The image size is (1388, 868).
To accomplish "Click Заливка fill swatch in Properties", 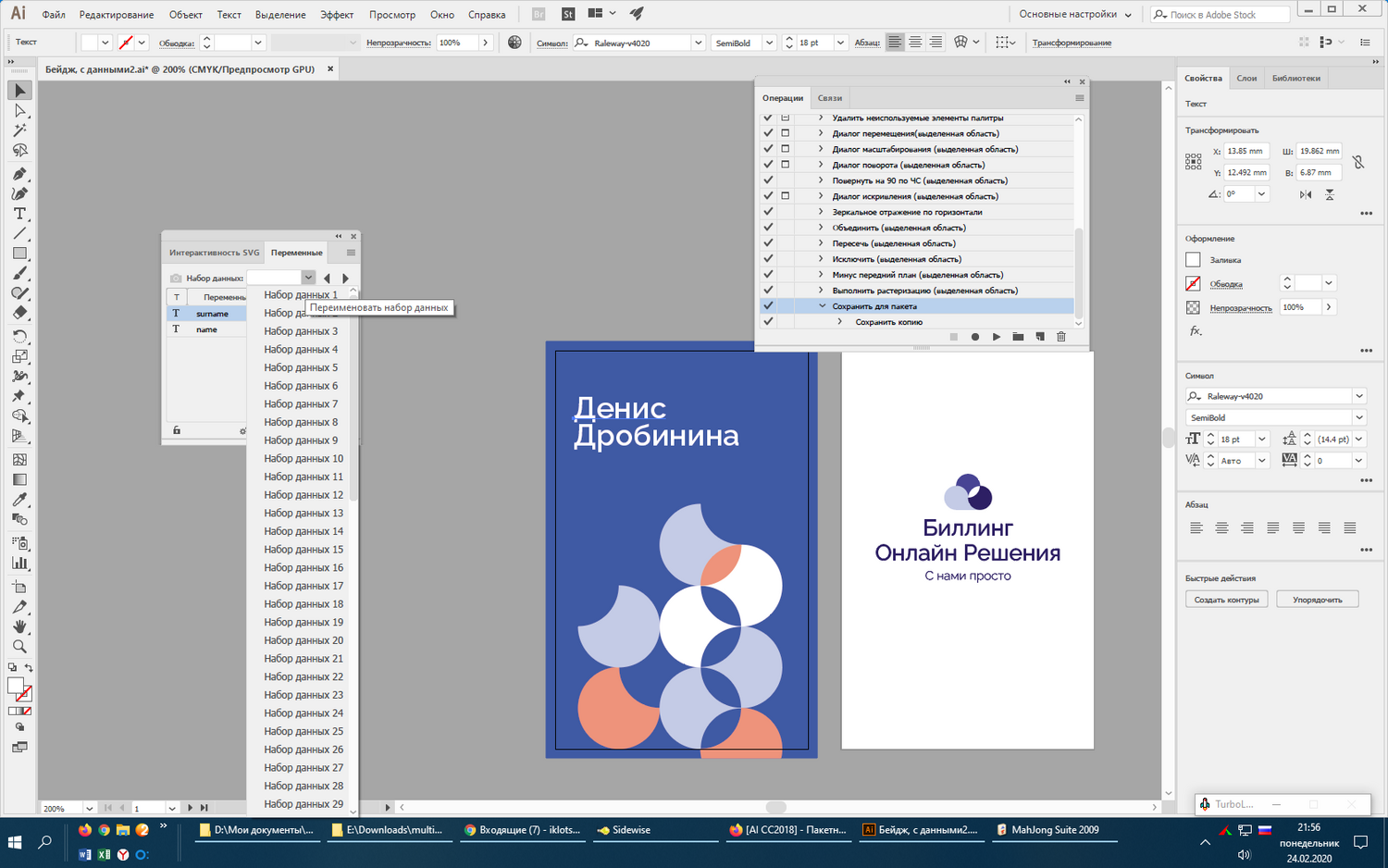I will pyautogui.click(x=1193, y=260).
